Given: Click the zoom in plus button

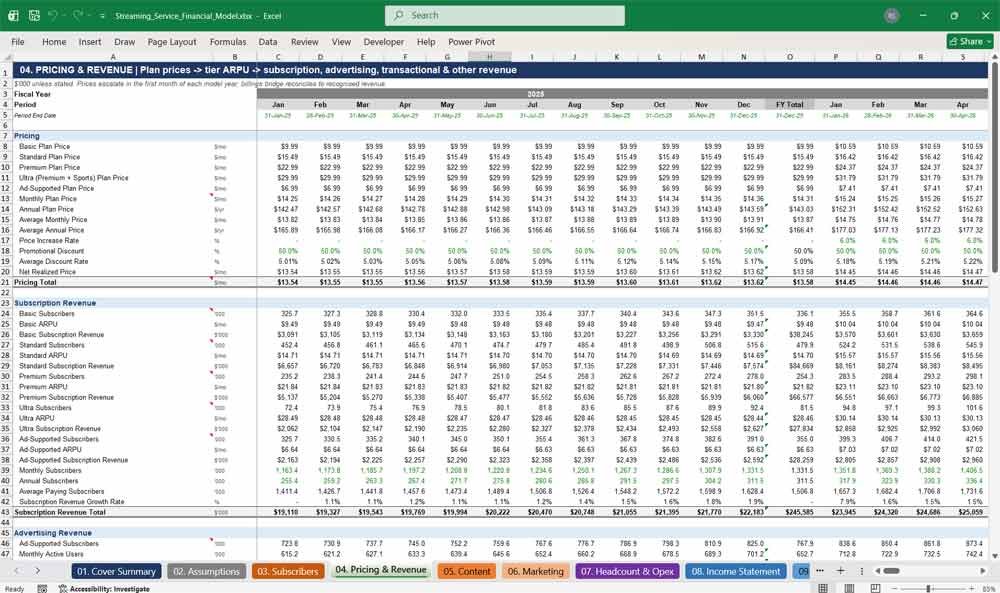Looking at the screenshot, I should 969,588.
